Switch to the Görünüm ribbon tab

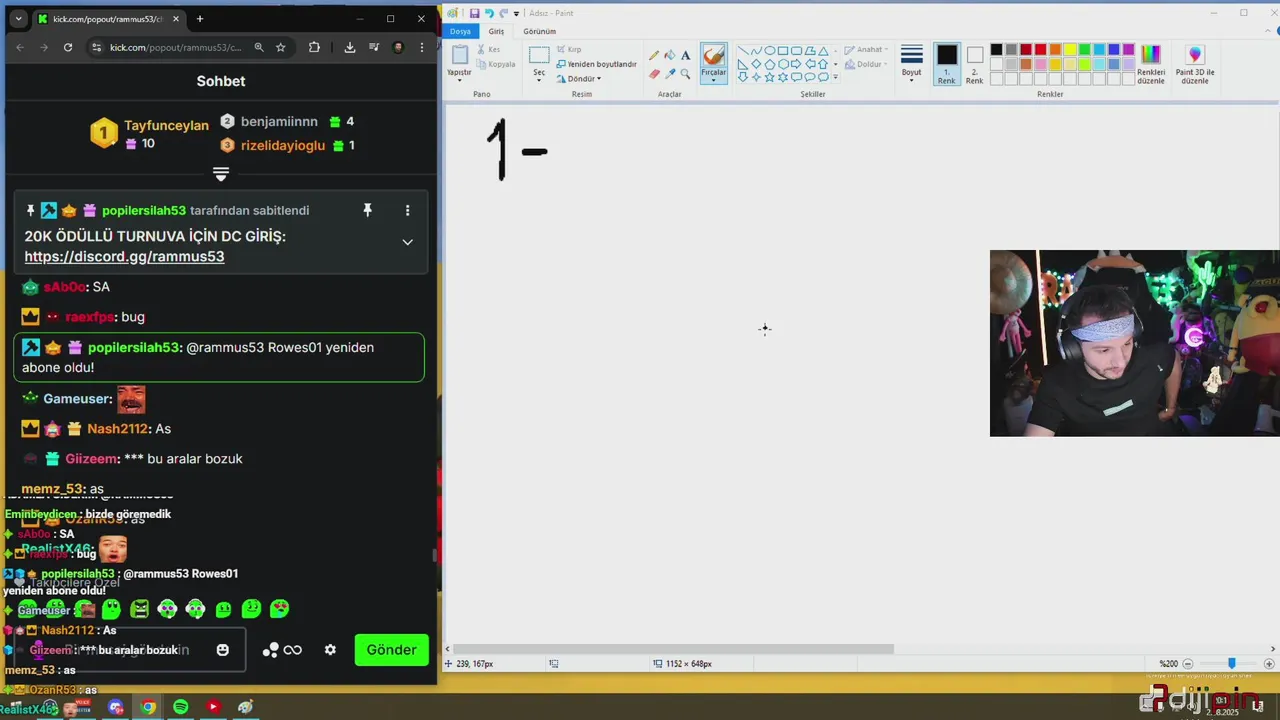pos(539,31)
